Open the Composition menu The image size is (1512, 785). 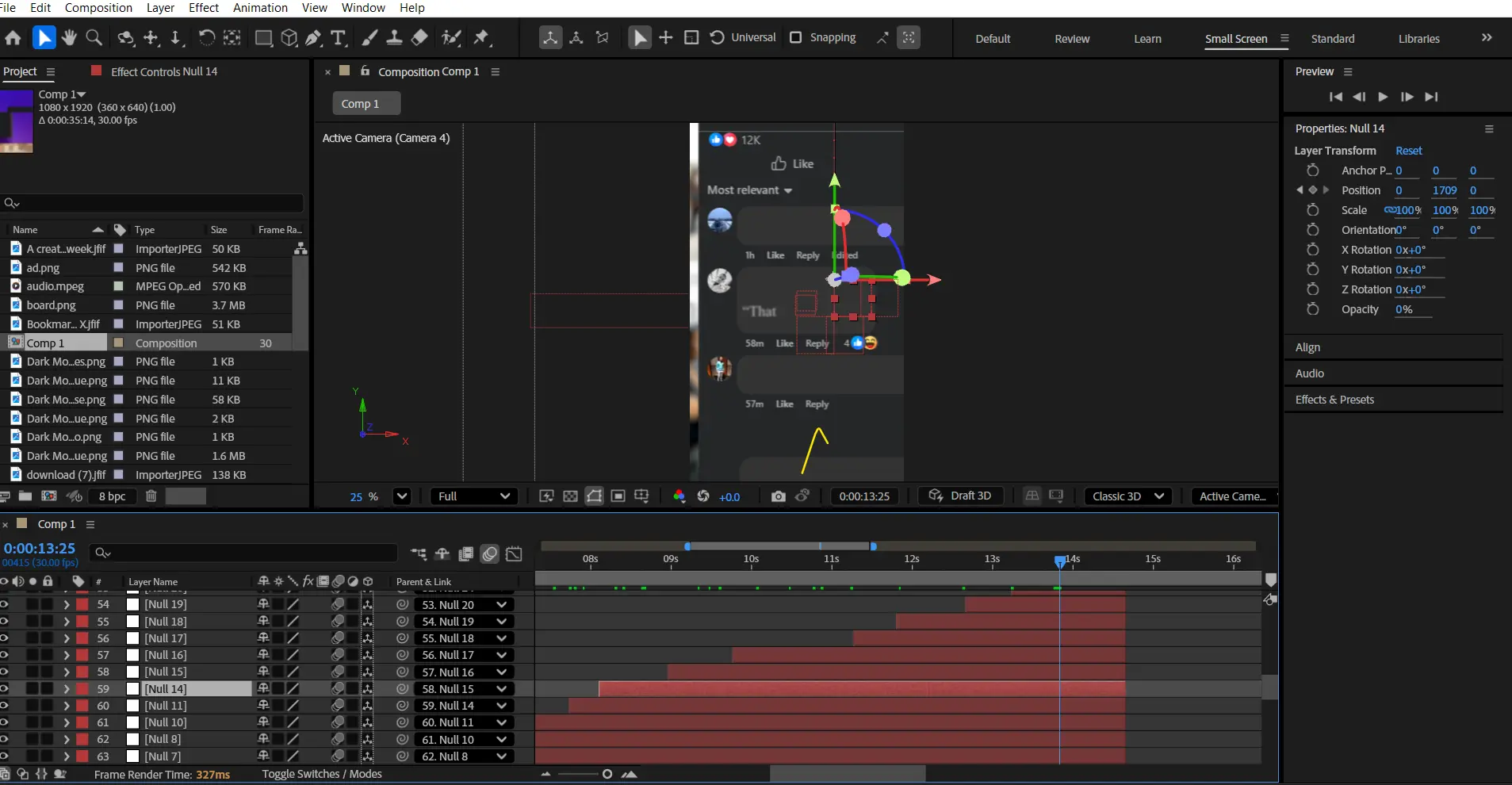point(98,8)
